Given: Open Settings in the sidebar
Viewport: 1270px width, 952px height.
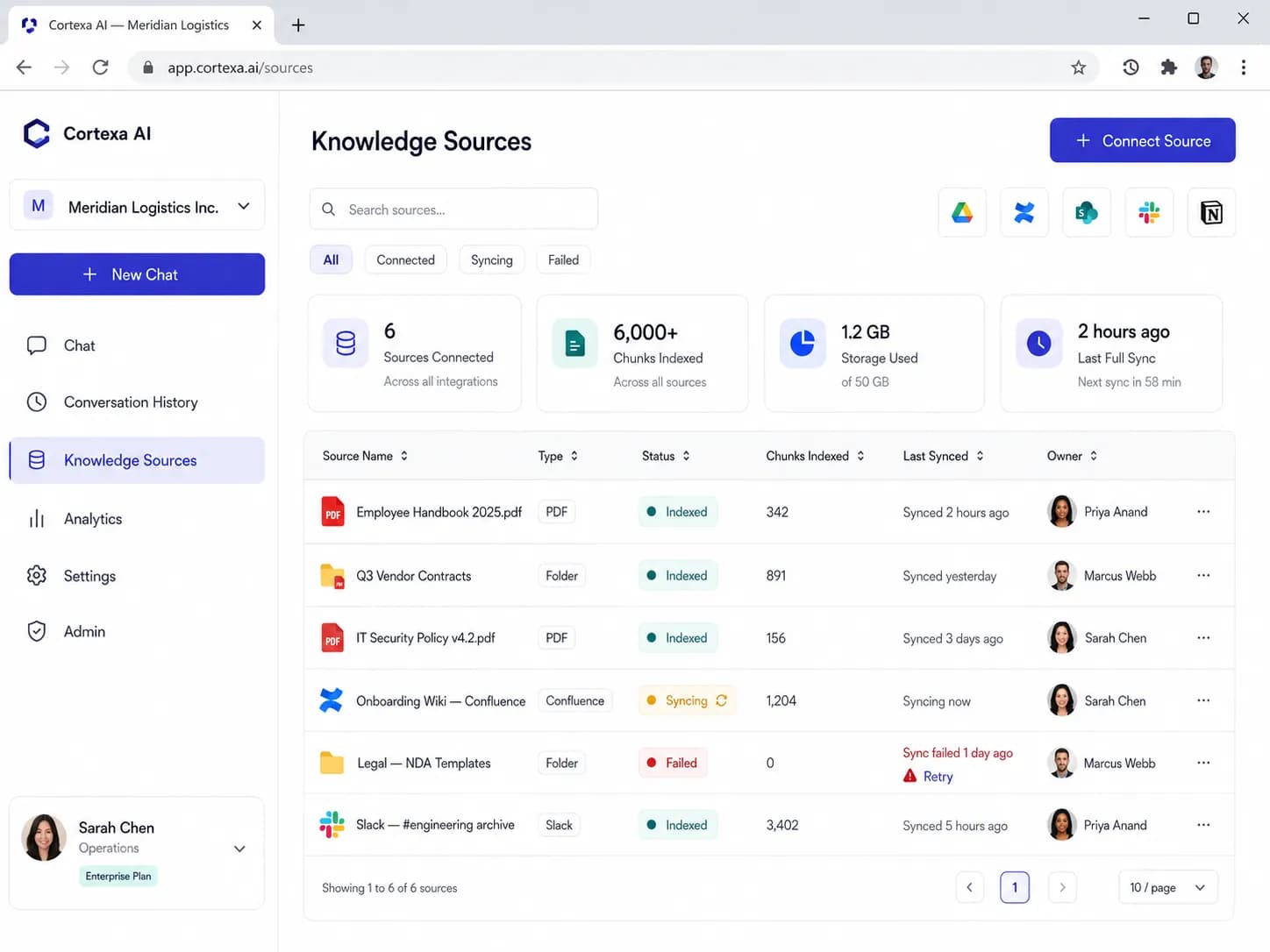Looking at the screenshot, I should [x=137, y=576].
